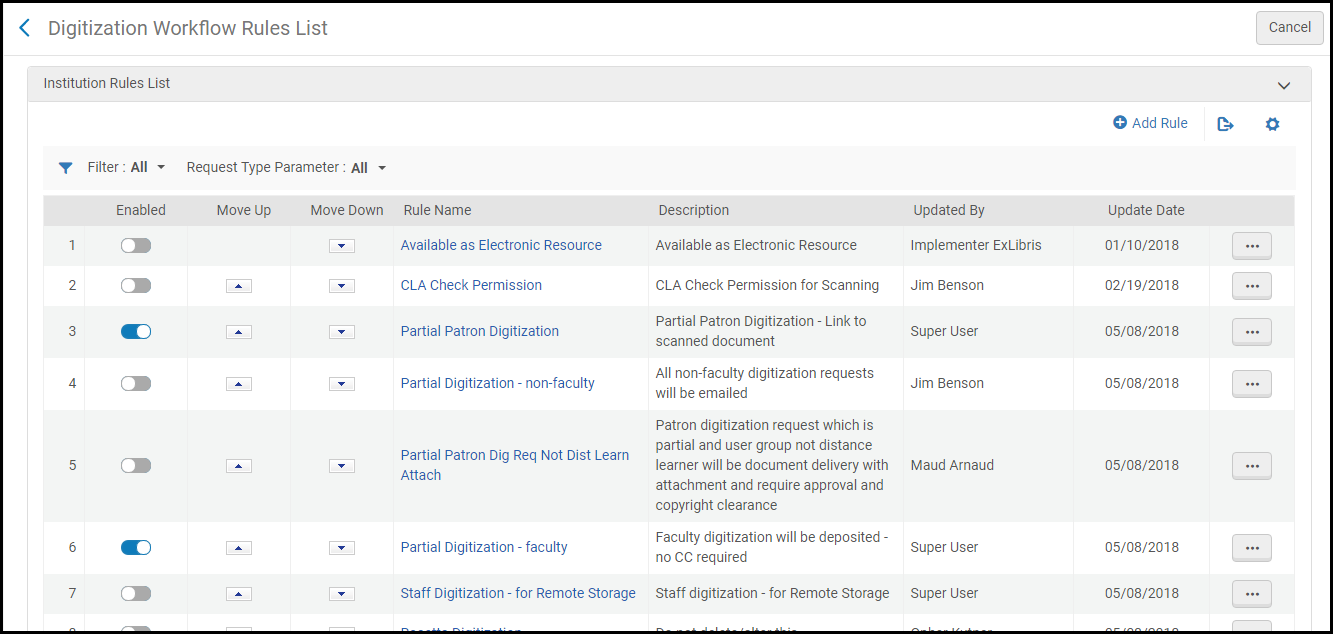Image resolution: width=1333 pixels, height=634 pixels.
Task: Move down Partial Digitization - faculty rule
Action: pos(342,548)
